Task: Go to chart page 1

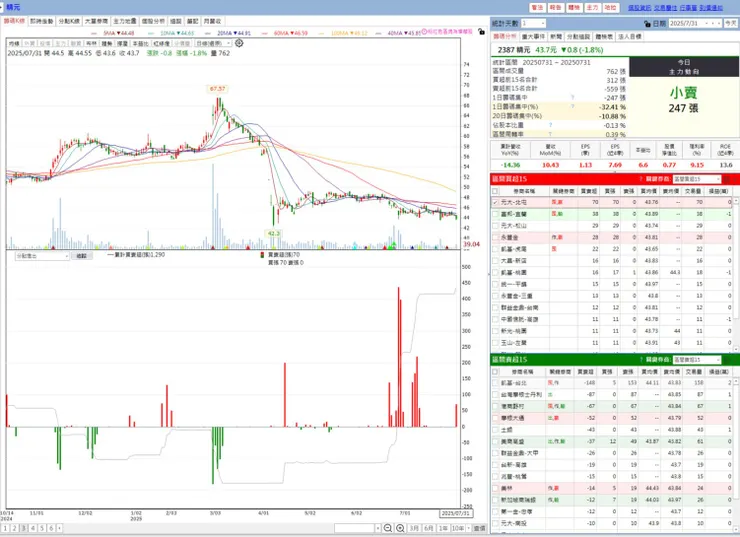Action: pos(6,529)
